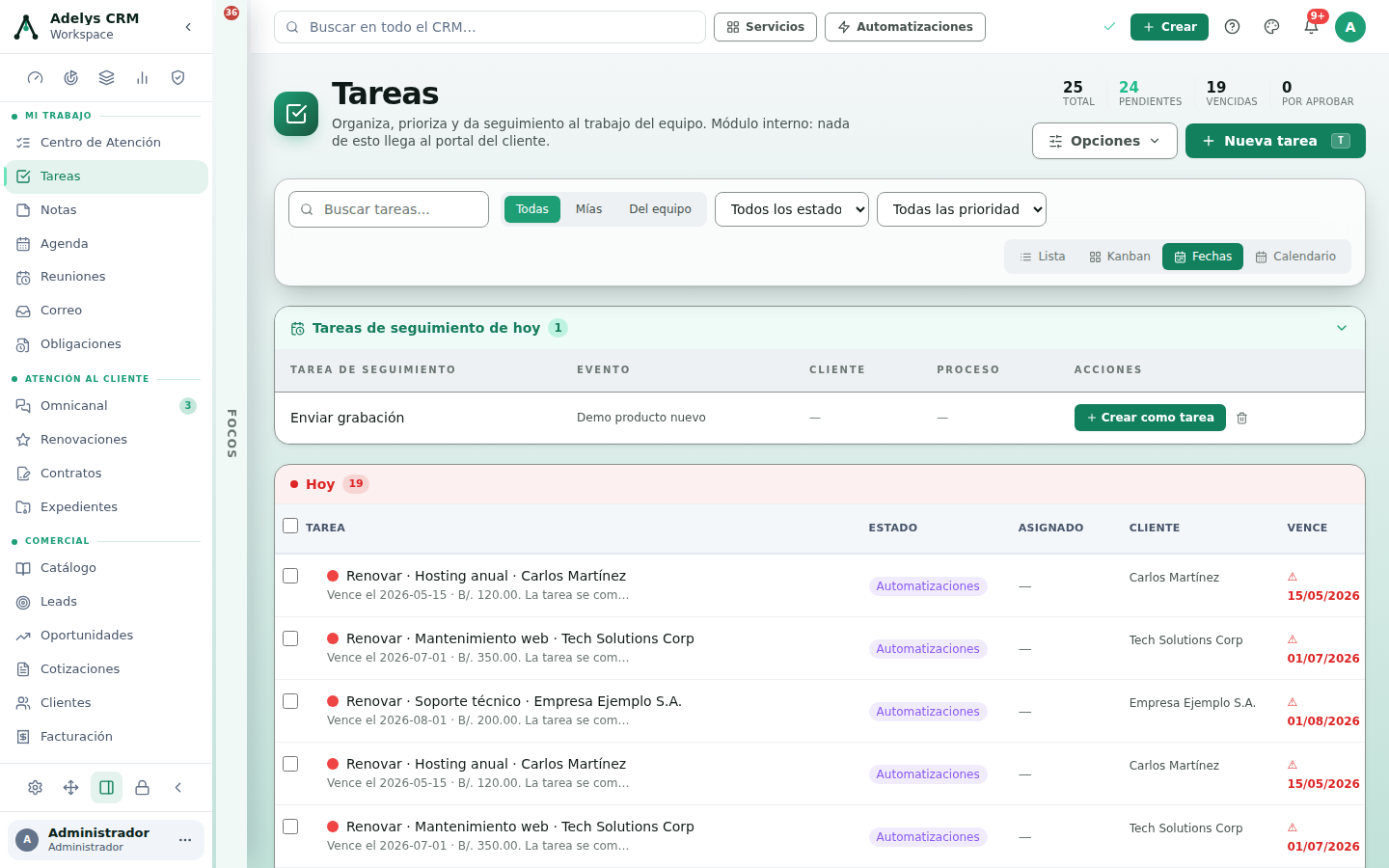Check second Renovar Hosting anual Carlos Martínez task
Screen dimensions: 1389x868
290,764
